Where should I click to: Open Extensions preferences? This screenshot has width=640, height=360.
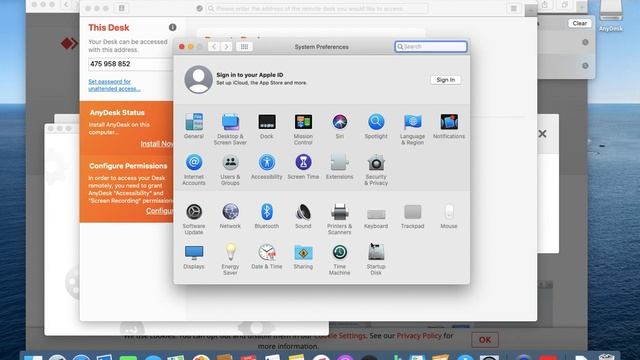(x=339, y=167)
